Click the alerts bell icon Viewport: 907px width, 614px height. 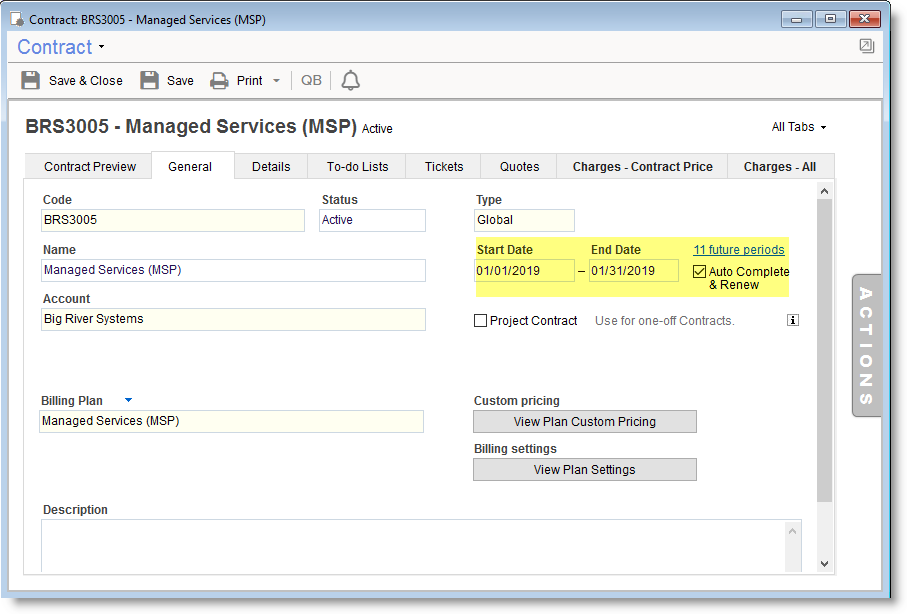pyautogui.click(x=350, y=81)
